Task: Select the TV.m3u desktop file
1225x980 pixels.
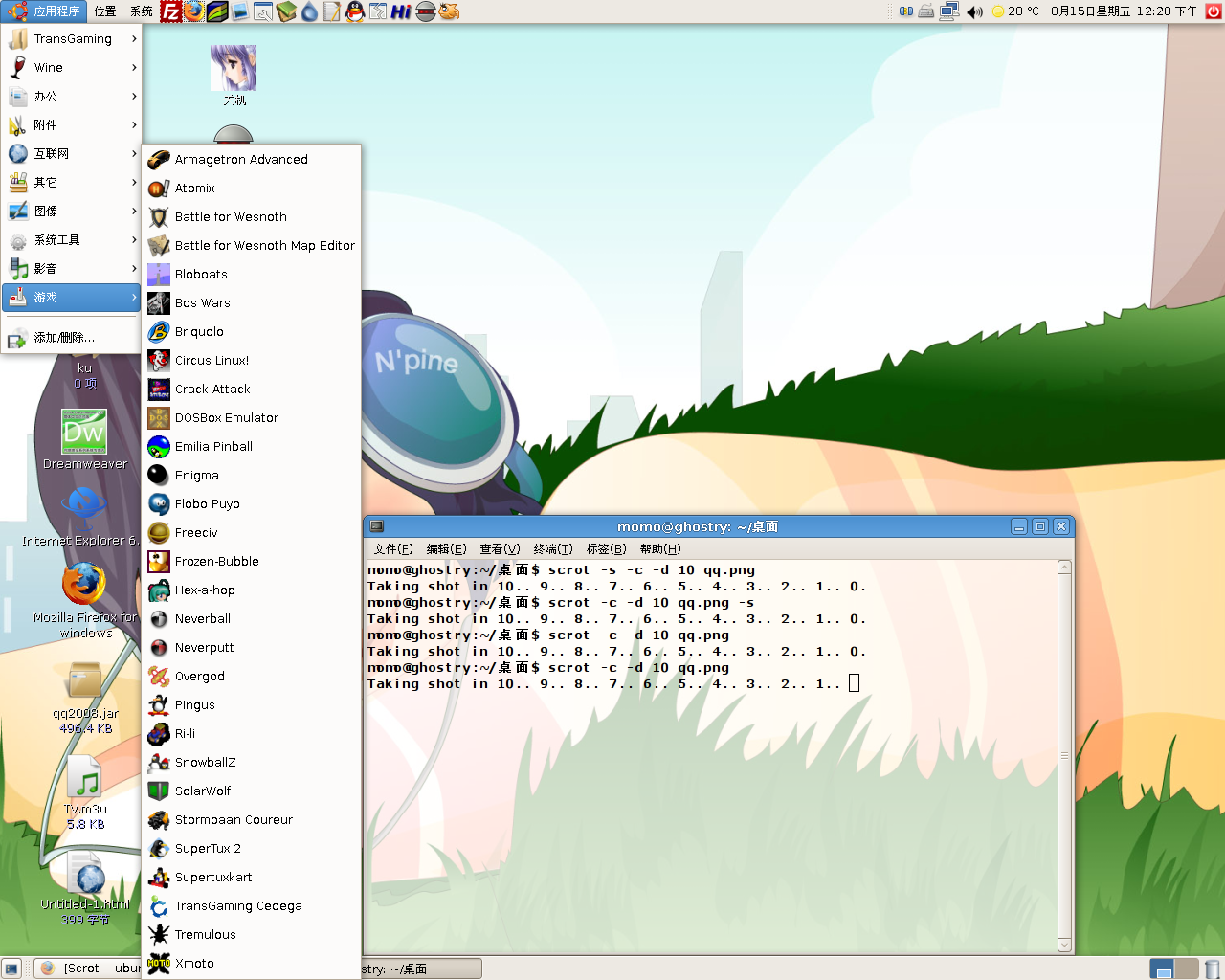Action: pyautogui.click(x=85, y=791)
